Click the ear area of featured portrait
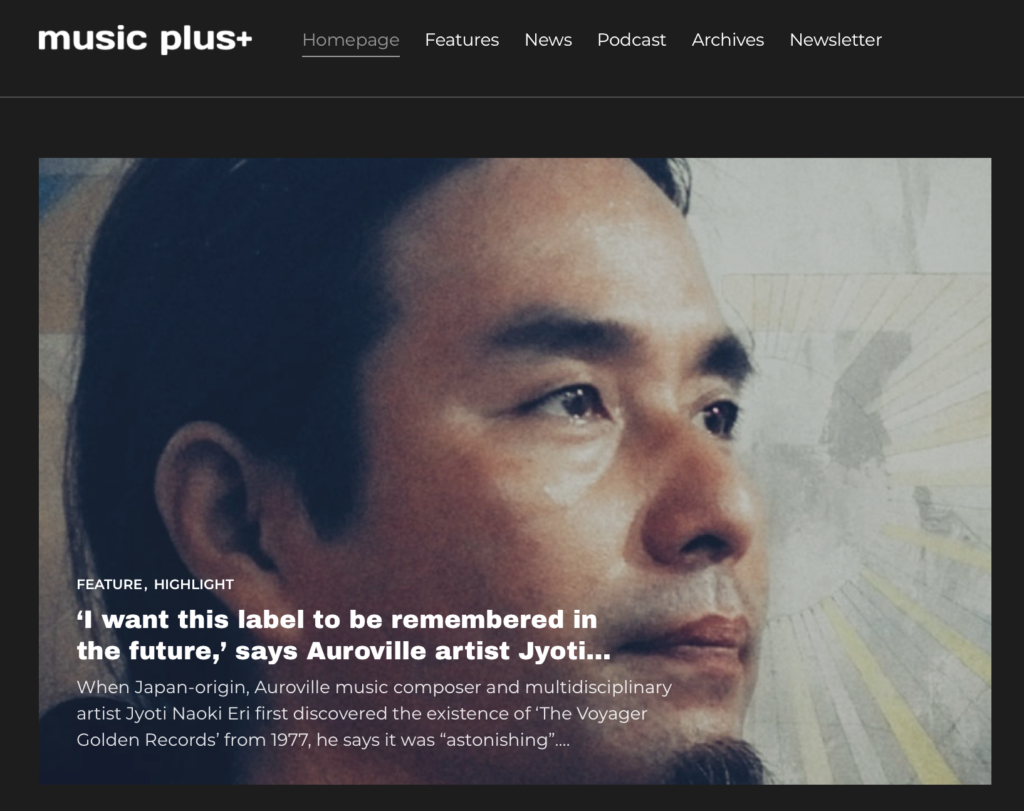 tap(209, 496)
